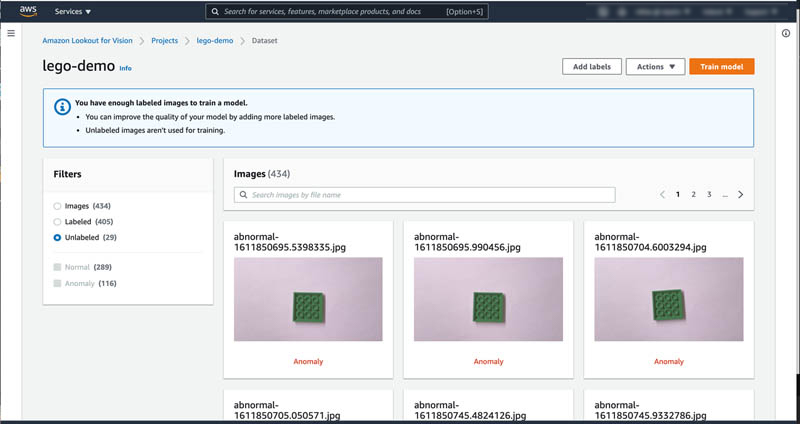Click file name abnormal-1611850695.990456.jpg
This screenshot has height=424, width=800.
(467, 242)
